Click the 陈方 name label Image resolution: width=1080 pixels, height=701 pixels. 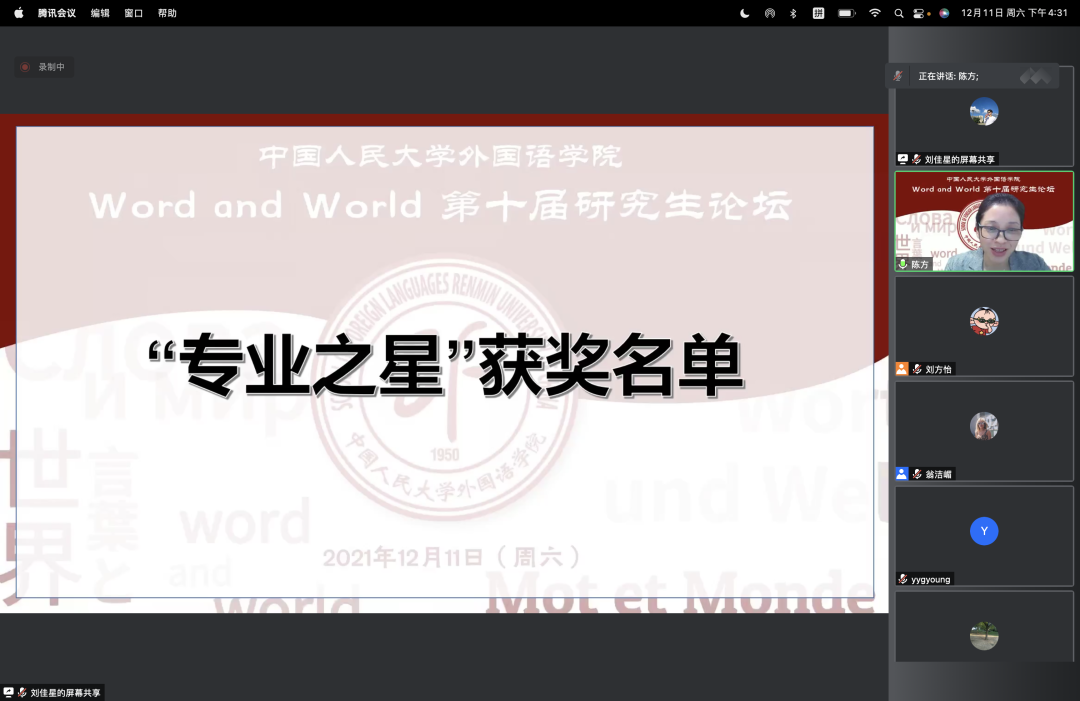[920, 264]
